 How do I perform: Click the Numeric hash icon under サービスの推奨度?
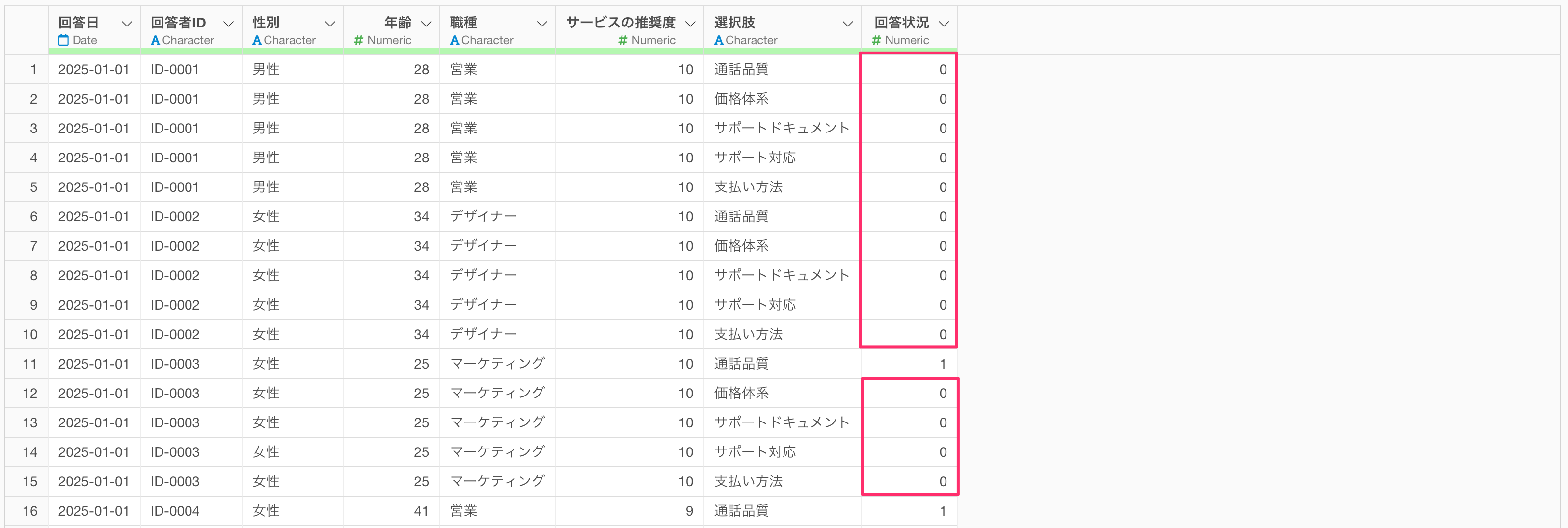coord(622,40)
